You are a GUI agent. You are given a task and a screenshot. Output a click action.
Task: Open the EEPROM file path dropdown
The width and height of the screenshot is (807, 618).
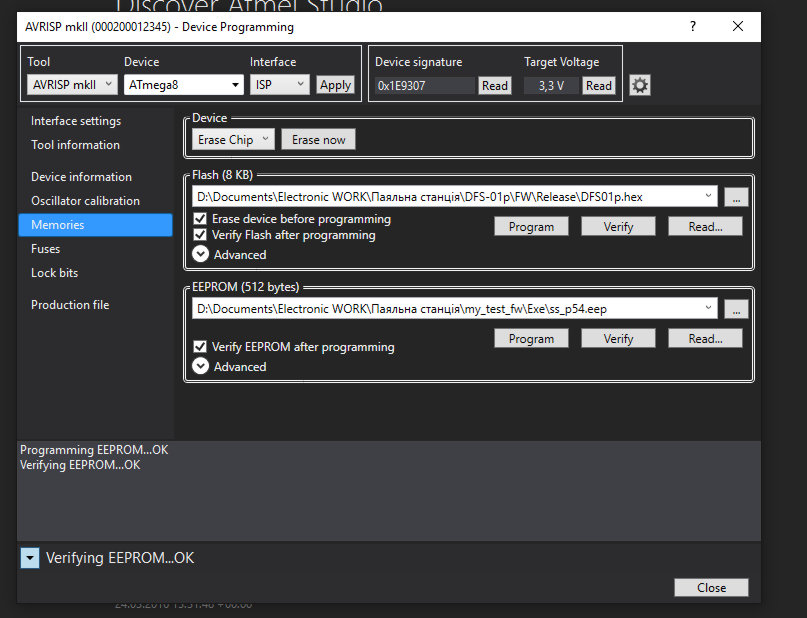pos(708,308)
